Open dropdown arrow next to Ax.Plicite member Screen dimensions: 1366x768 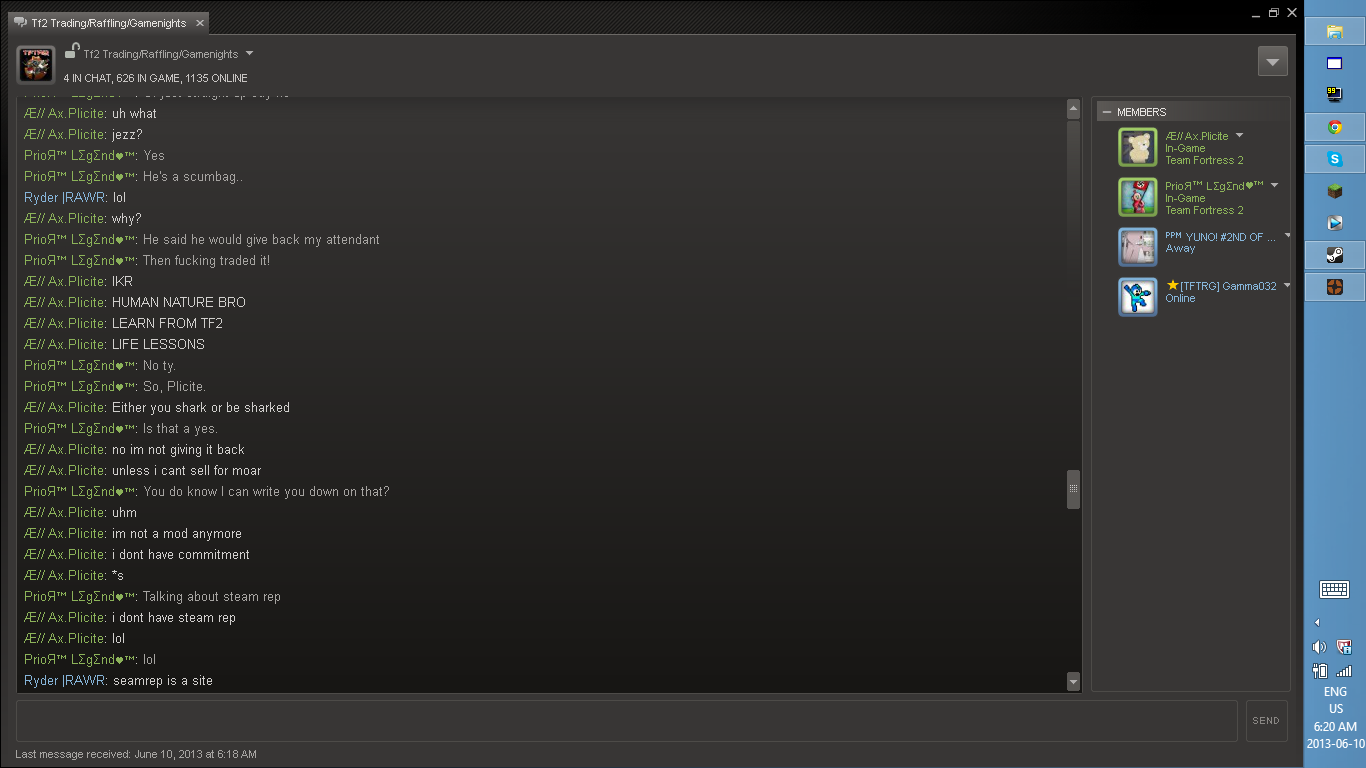pyautogui.click(x=1239, y=135)
